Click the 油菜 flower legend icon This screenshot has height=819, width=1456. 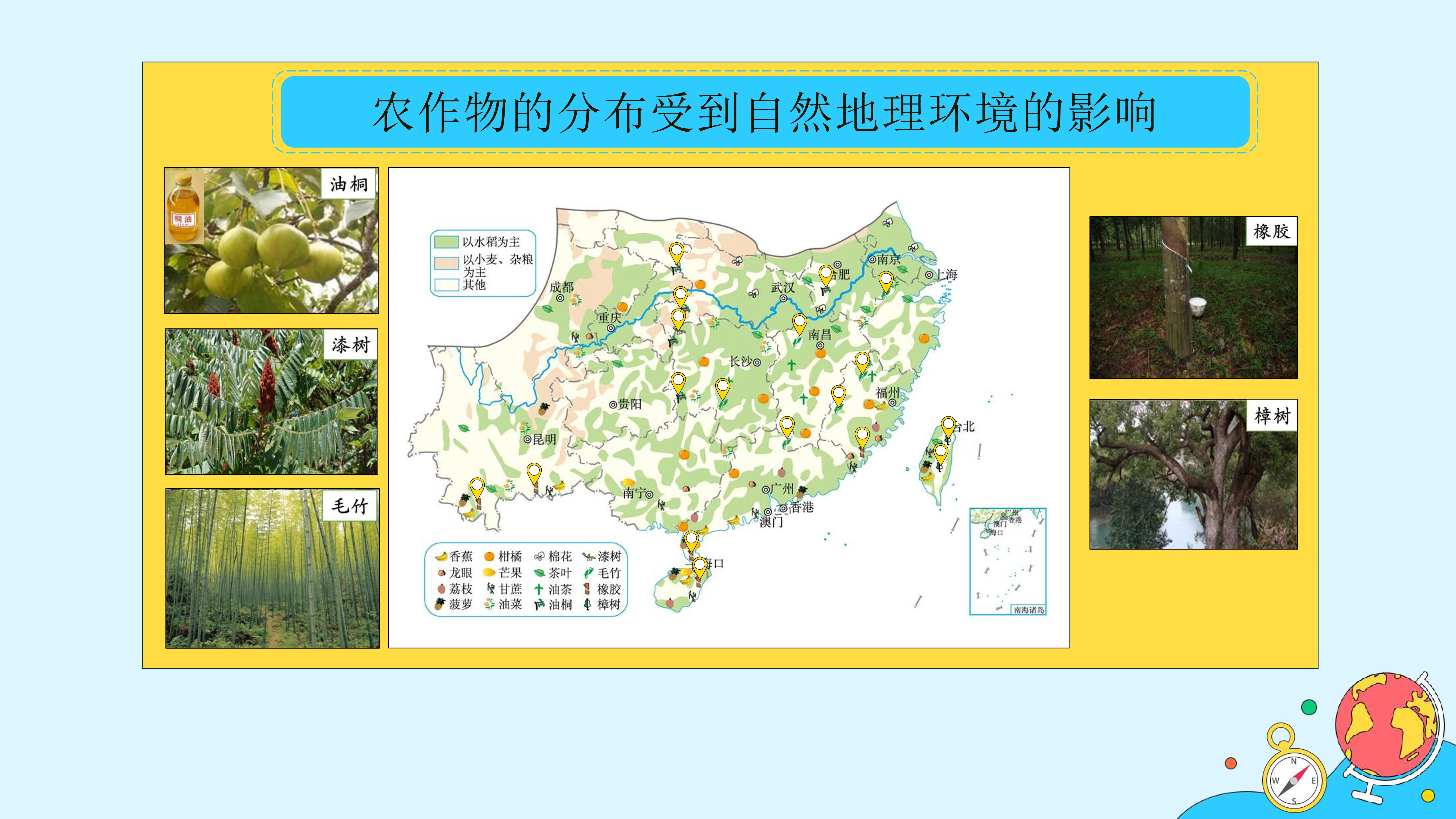click(x=490, y=604)
